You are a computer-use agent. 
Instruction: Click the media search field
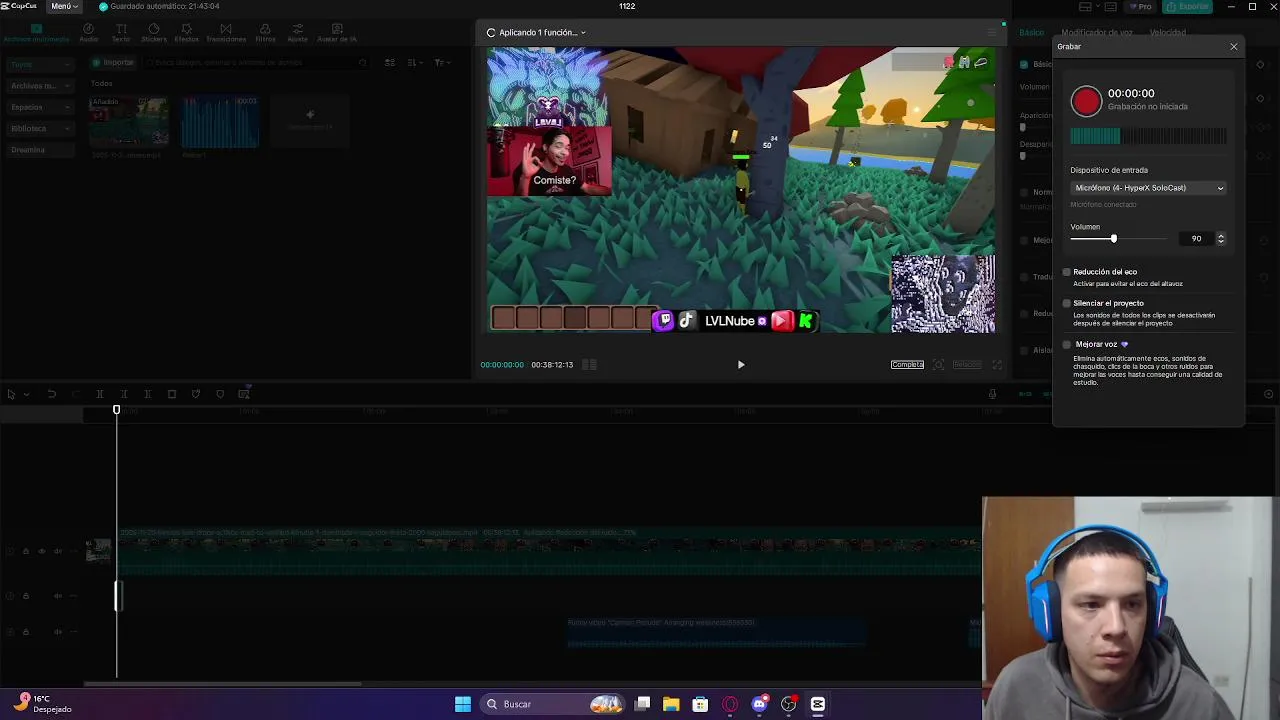coord(258,63)
